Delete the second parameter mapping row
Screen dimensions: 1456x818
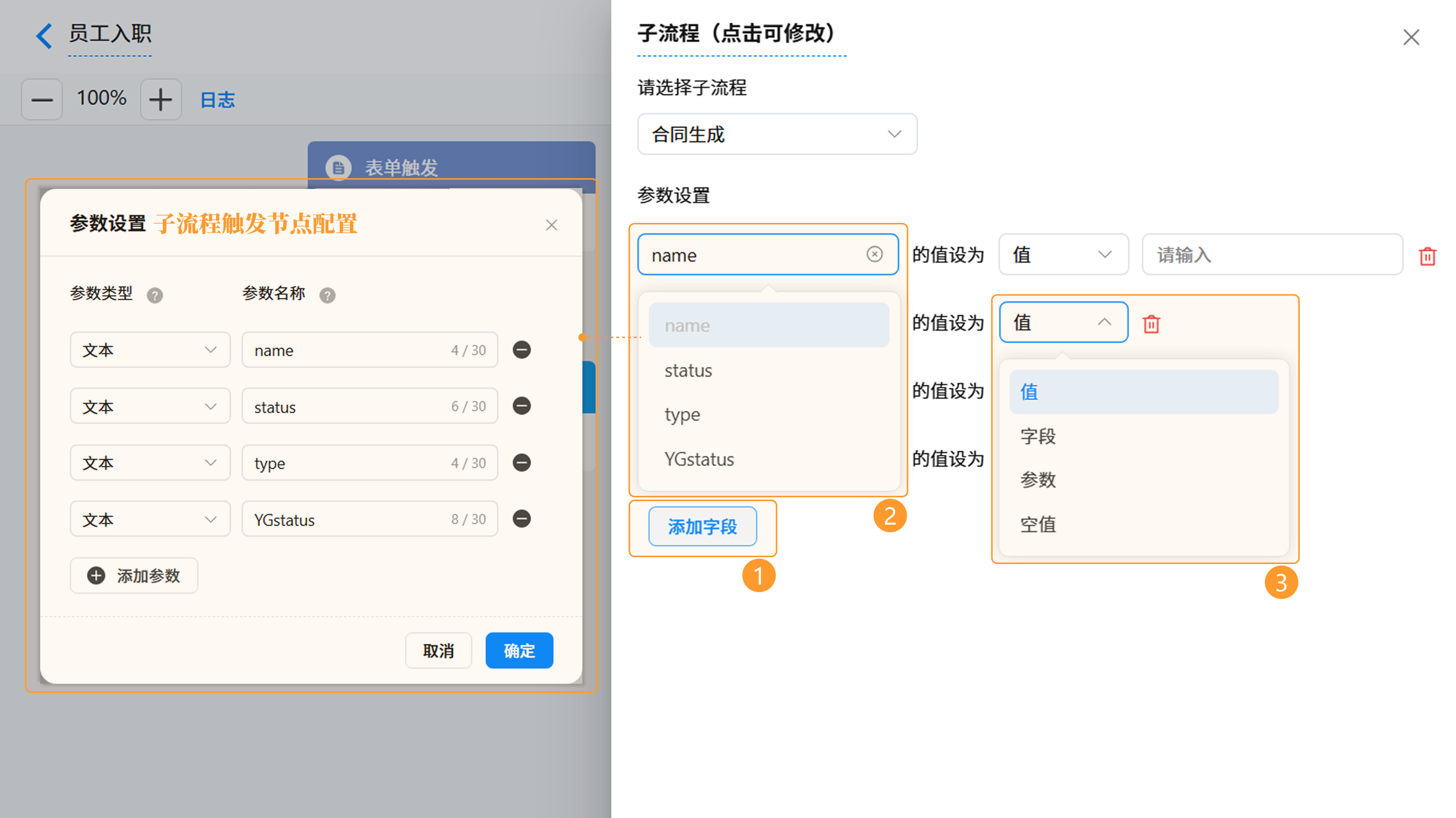(1152, 324)
